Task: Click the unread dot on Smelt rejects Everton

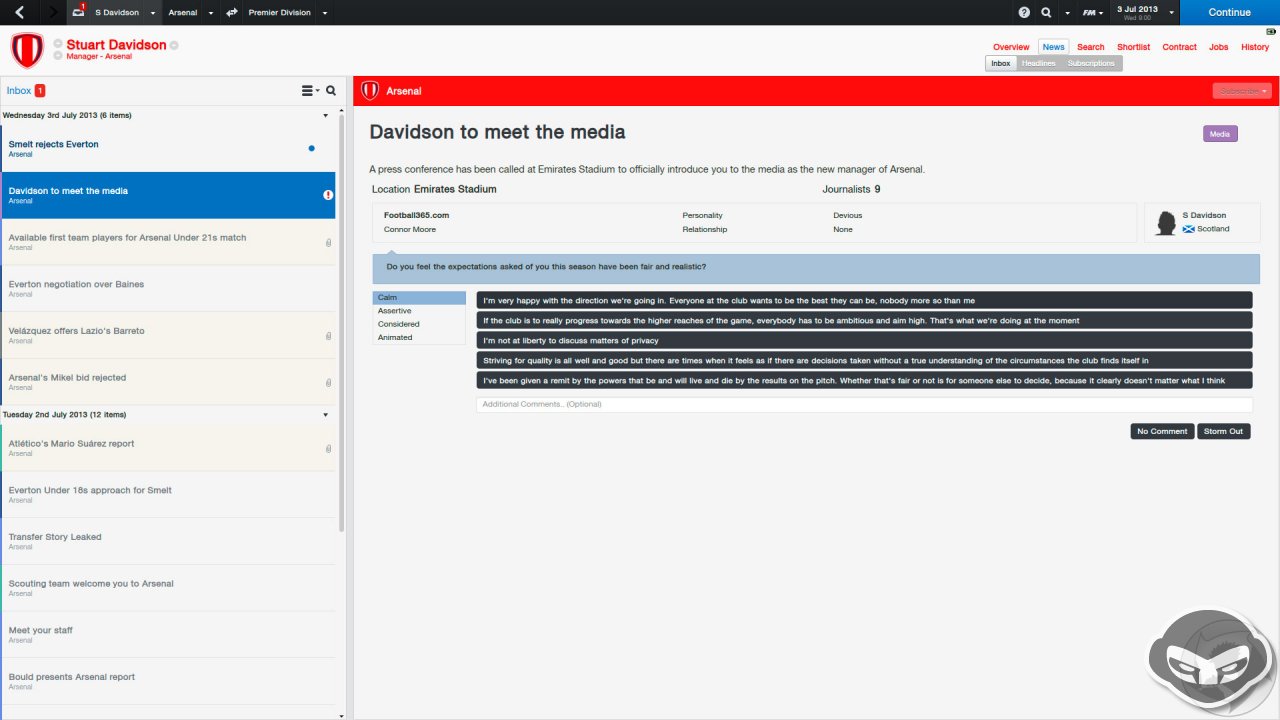Action: point(312,148)
